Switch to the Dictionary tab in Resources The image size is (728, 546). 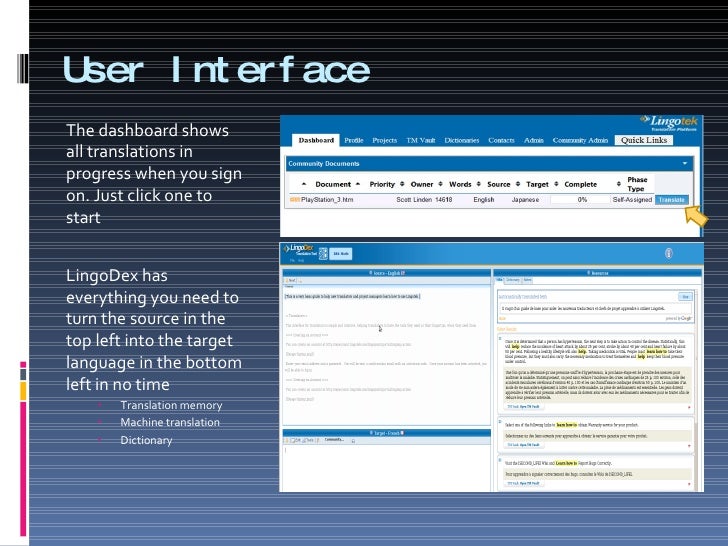coord(513,280)
